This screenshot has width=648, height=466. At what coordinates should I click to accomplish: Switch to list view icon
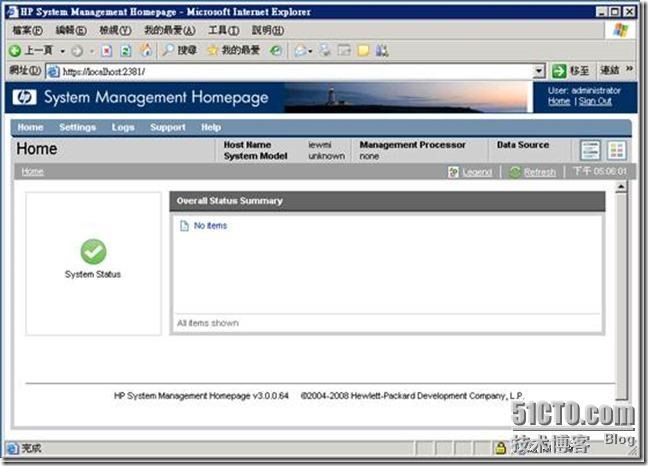590,150
